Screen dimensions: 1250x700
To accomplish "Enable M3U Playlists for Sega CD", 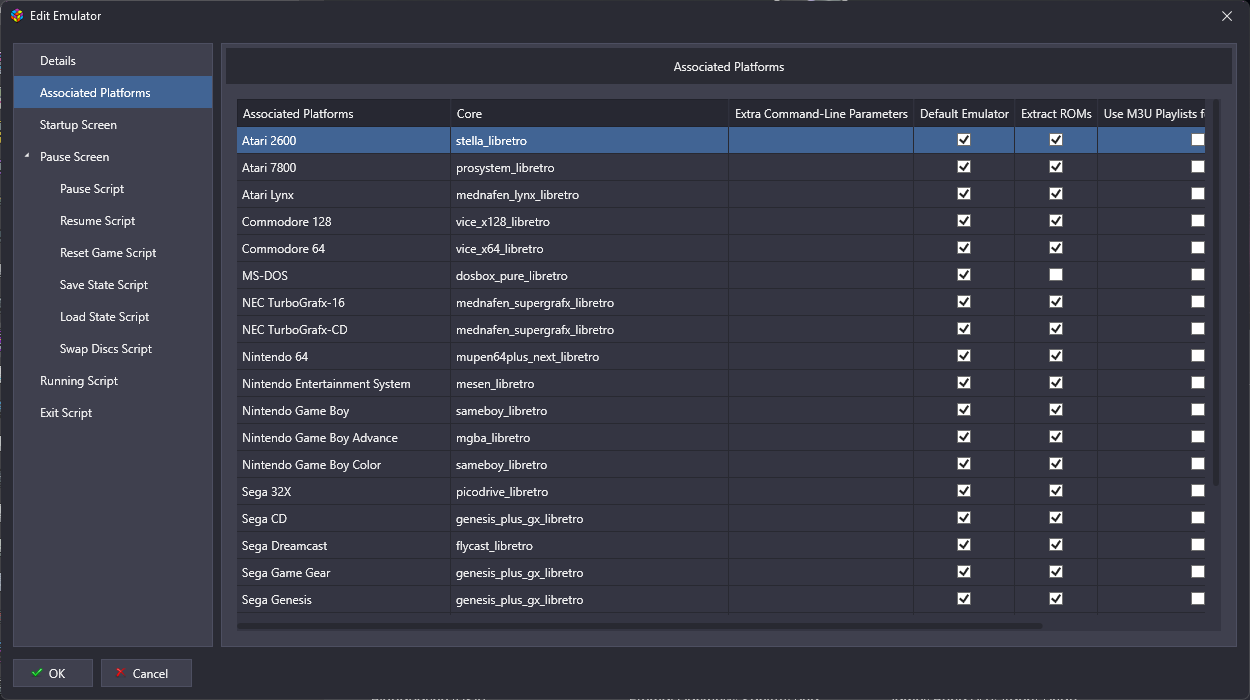I will click(x=1198, y=518).
